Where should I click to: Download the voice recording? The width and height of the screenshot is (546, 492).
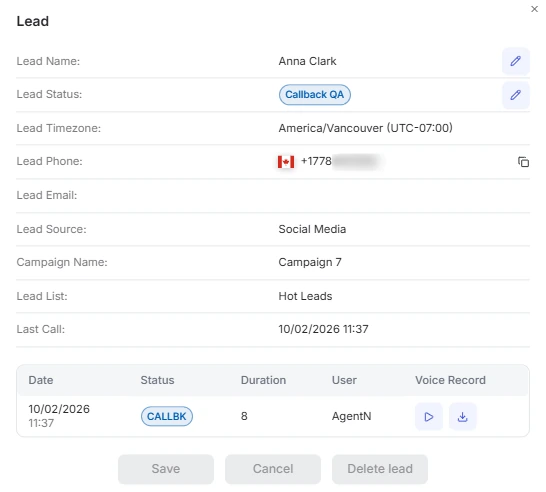click(462, 416)
